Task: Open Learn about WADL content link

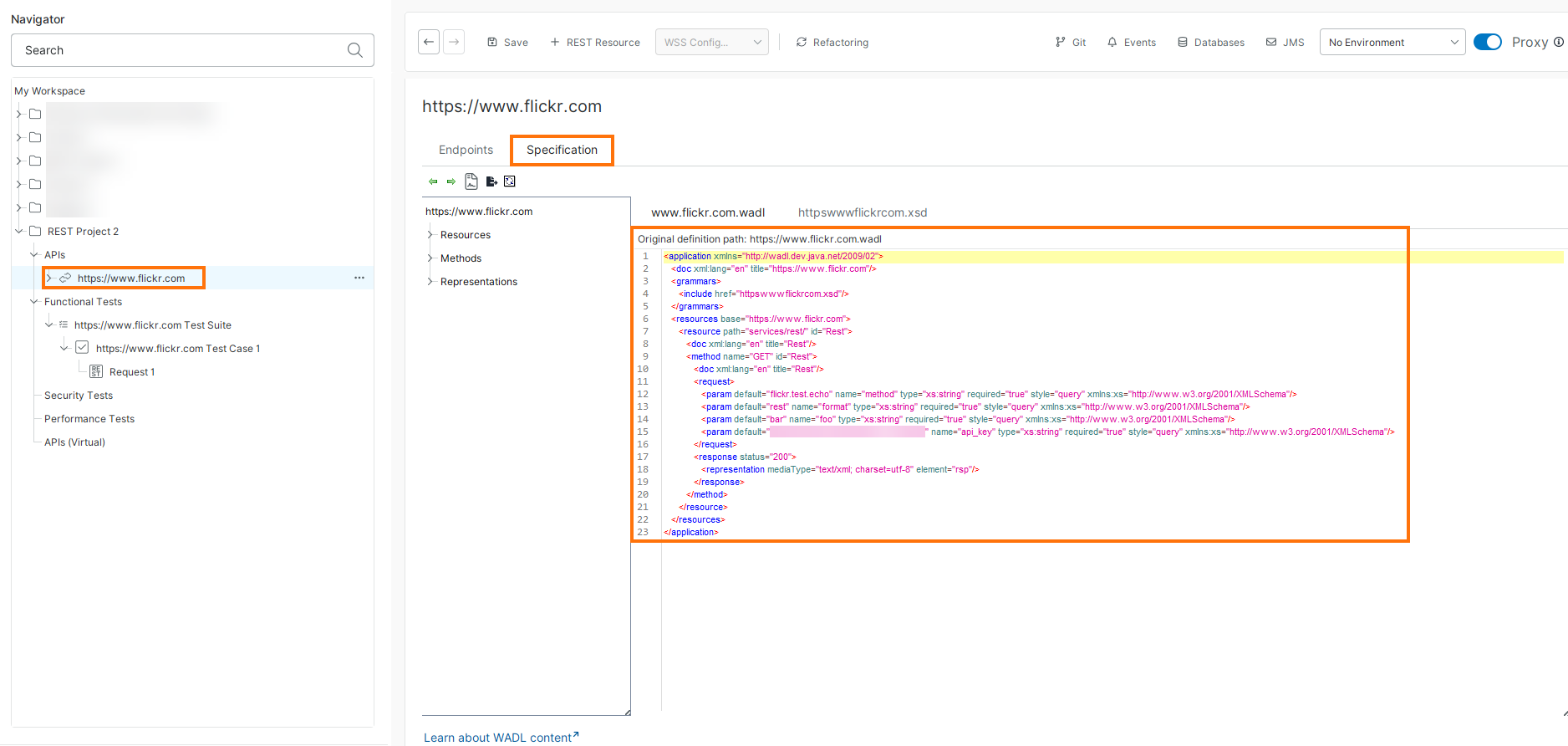Action: (501, 737)
